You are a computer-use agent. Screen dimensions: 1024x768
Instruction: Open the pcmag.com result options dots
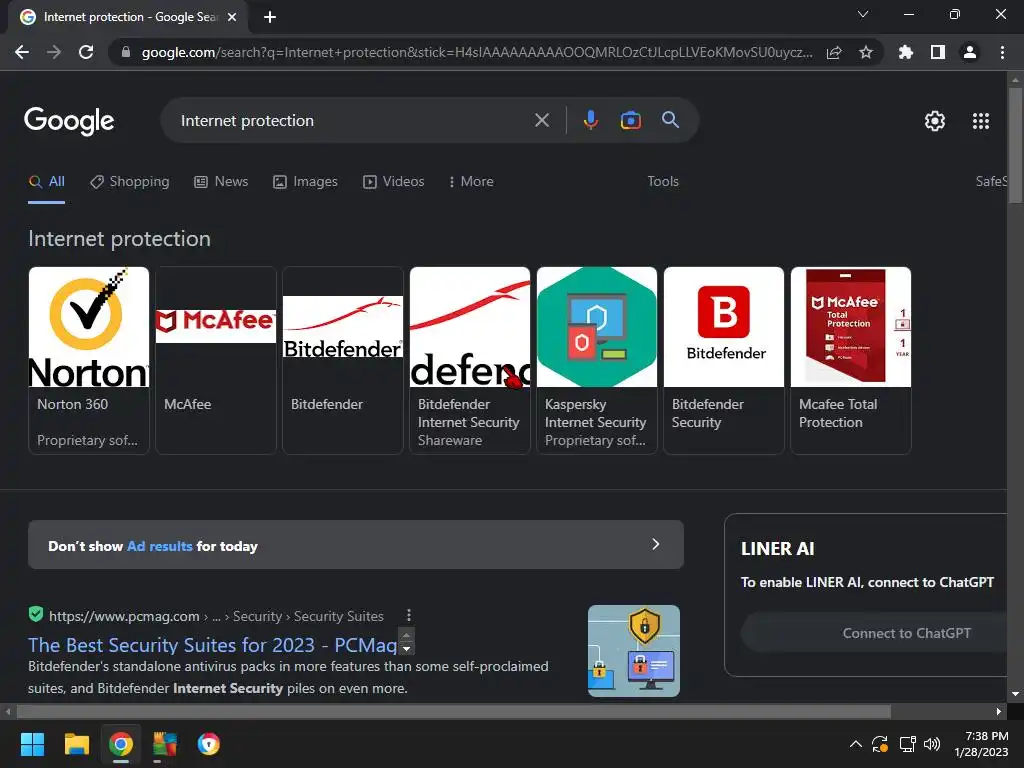(409, 615)
